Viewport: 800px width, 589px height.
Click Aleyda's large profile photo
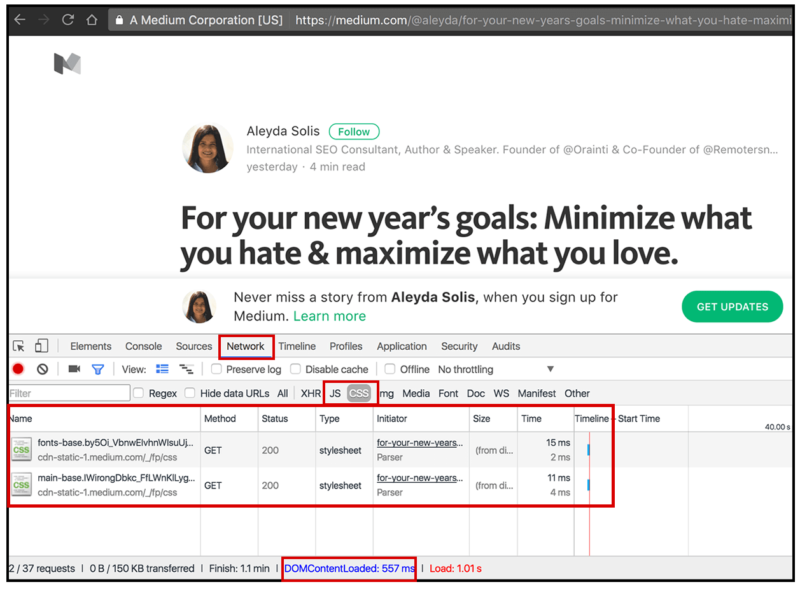point(208,148)
